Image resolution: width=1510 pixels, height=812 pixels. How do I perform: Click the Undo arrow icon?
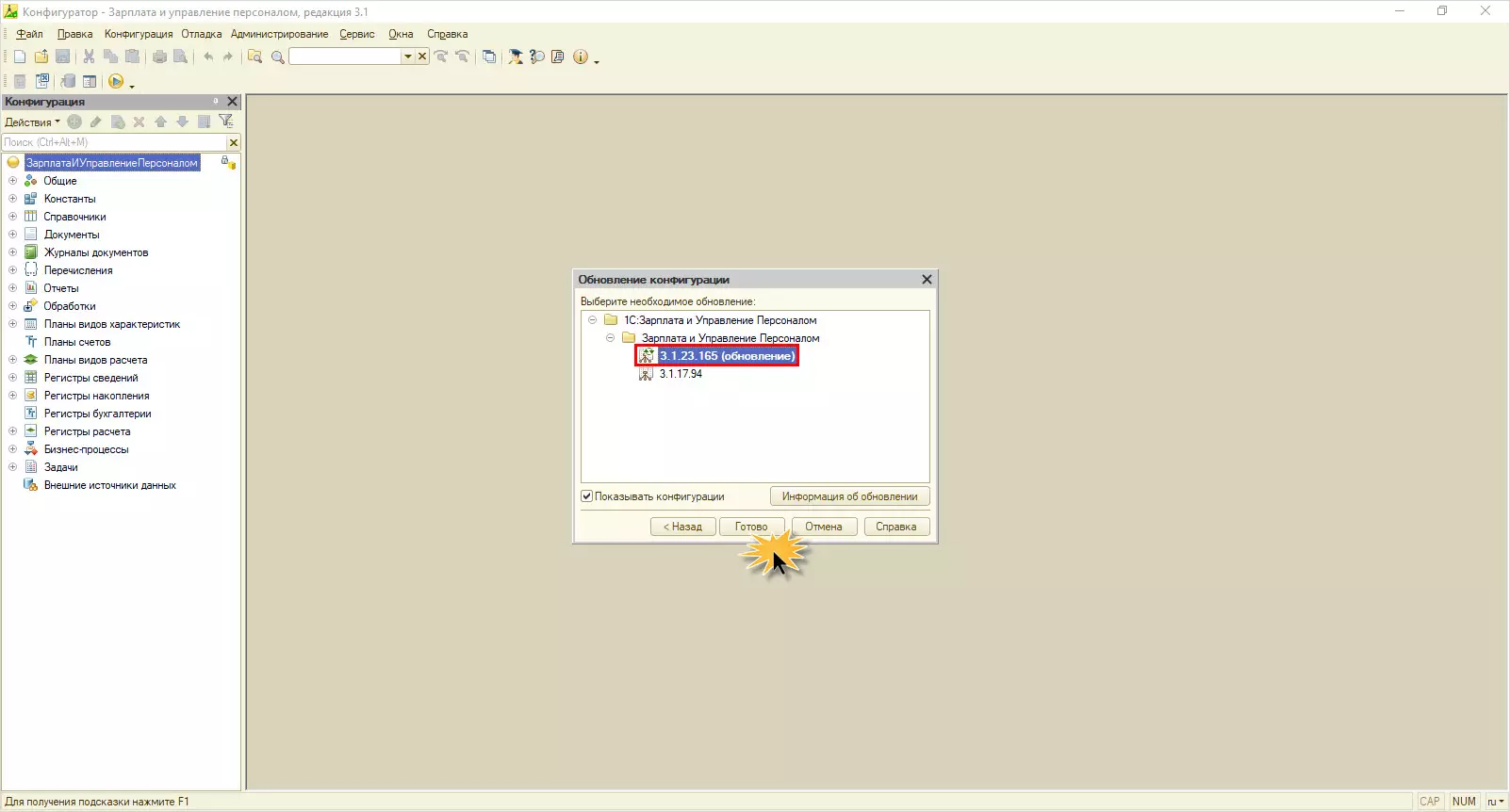(208, 57)
